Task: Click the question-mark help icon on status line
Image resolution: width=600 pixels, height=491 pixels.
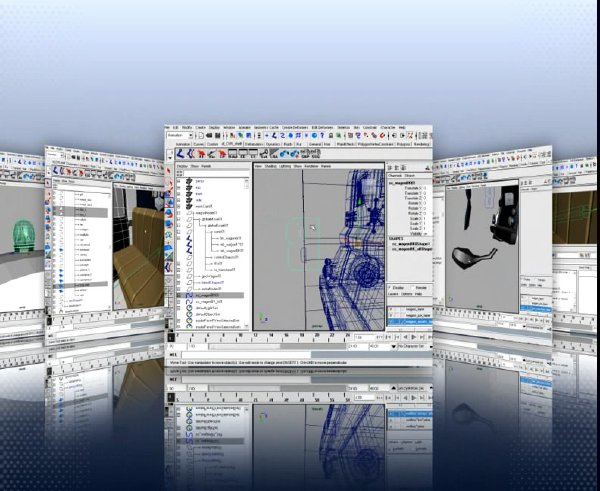Action: pyautogui.click(x=322, y=135)
